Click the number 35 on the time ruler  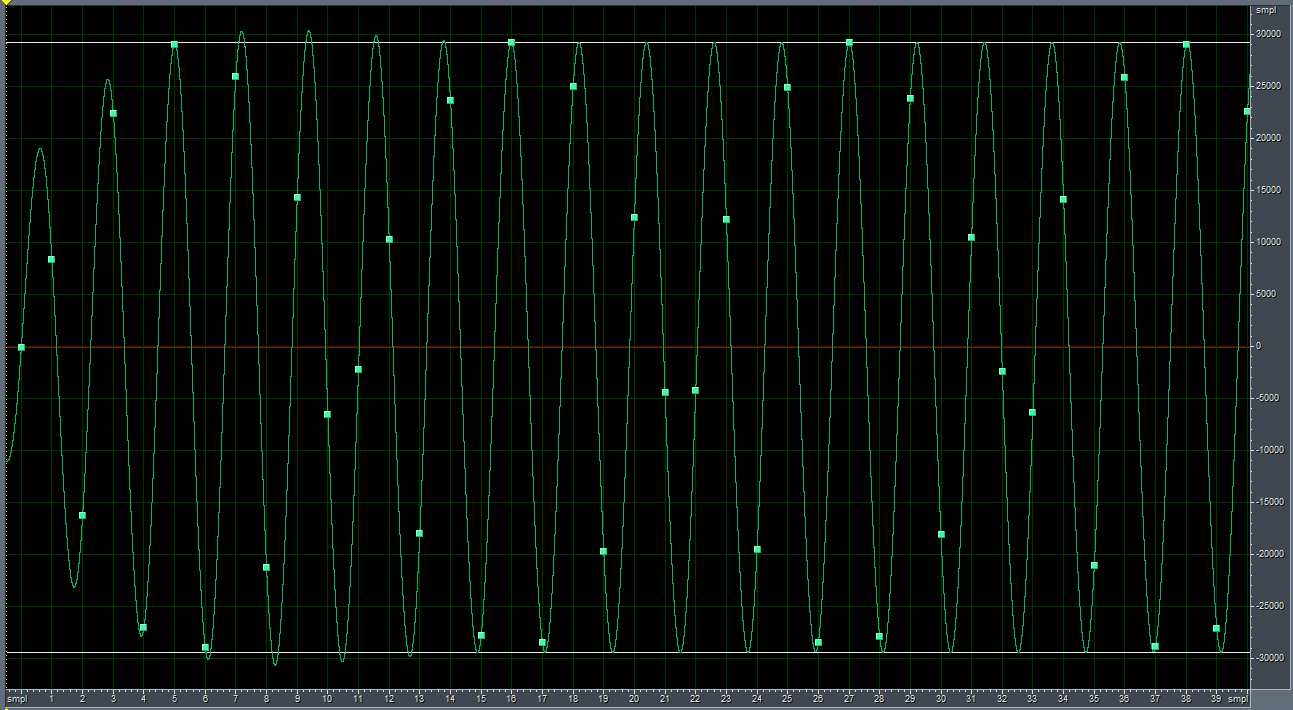pos(1094,698)
